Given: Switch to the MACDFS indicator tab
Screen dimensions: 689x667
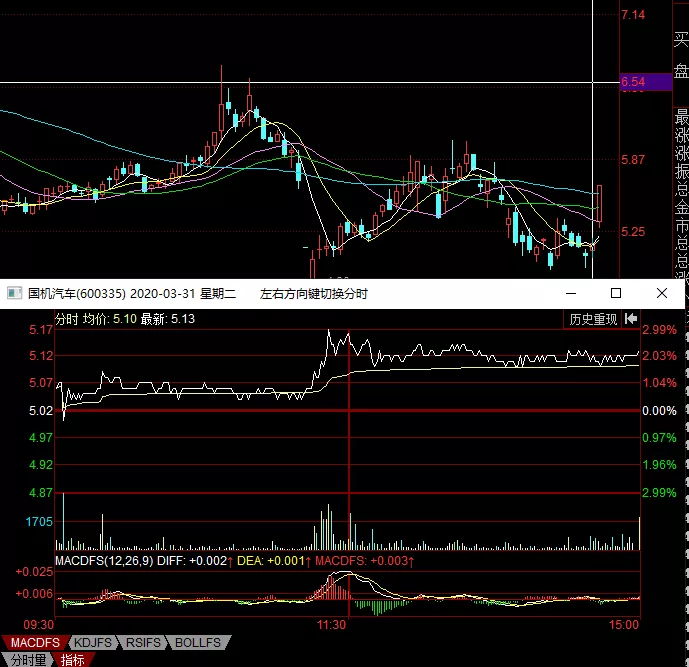Looking at the screenshot, I should click(x=35, y=643).
